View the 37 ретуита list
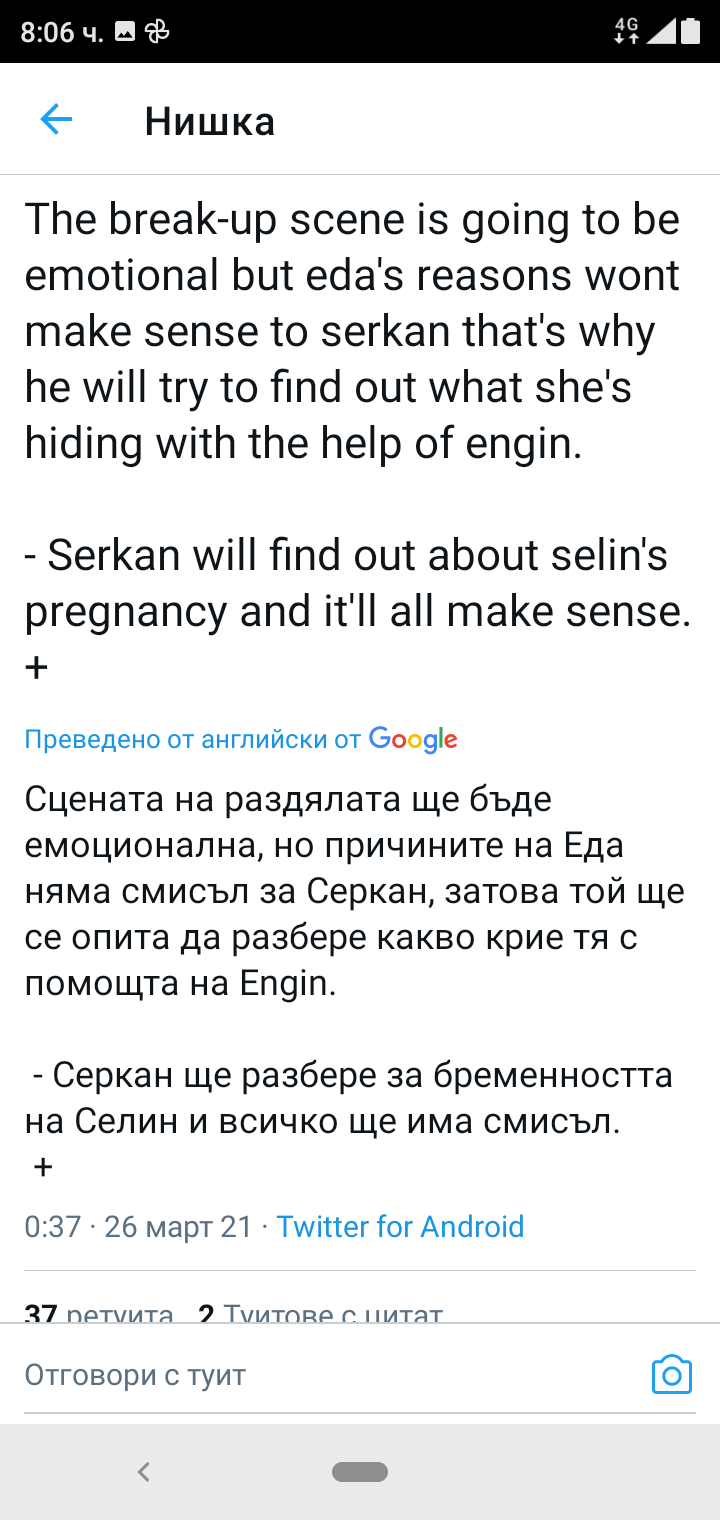This screenshot has height=1520, width=720. (99, 1314)
